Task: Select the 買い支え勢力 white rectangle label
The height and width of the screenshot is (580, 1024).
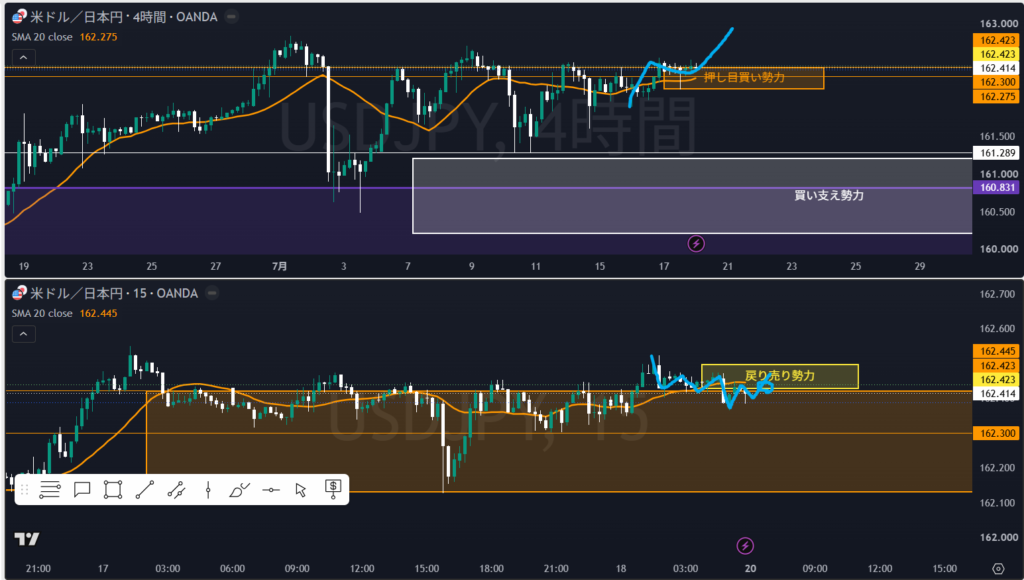Action: (x=829, y=195)
